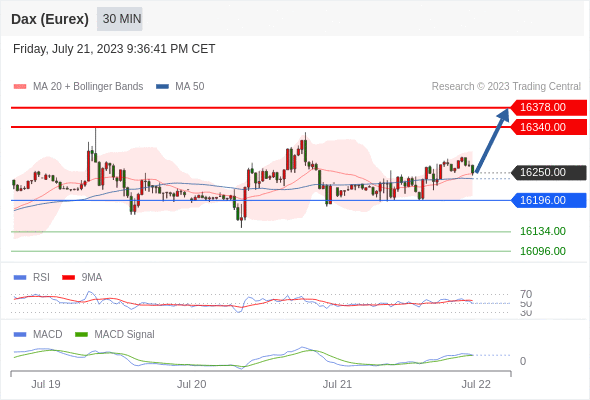Select the 16196.00 pivot price tag
The image size is (590, 400).
[x=549, y=200]
